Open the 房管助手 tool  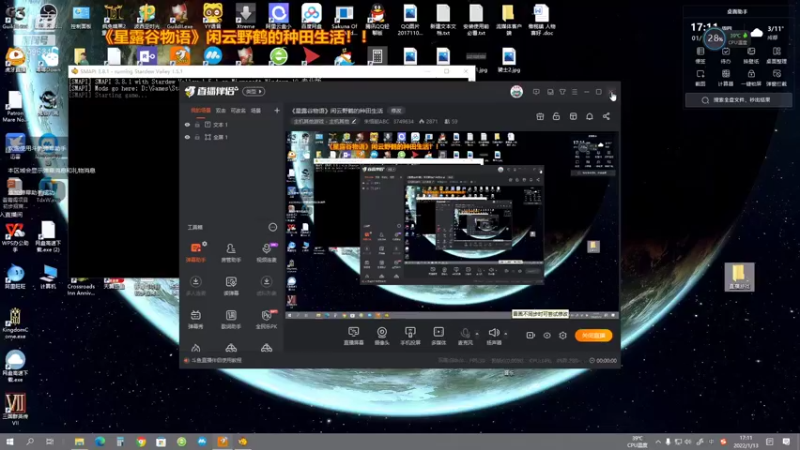231,252
